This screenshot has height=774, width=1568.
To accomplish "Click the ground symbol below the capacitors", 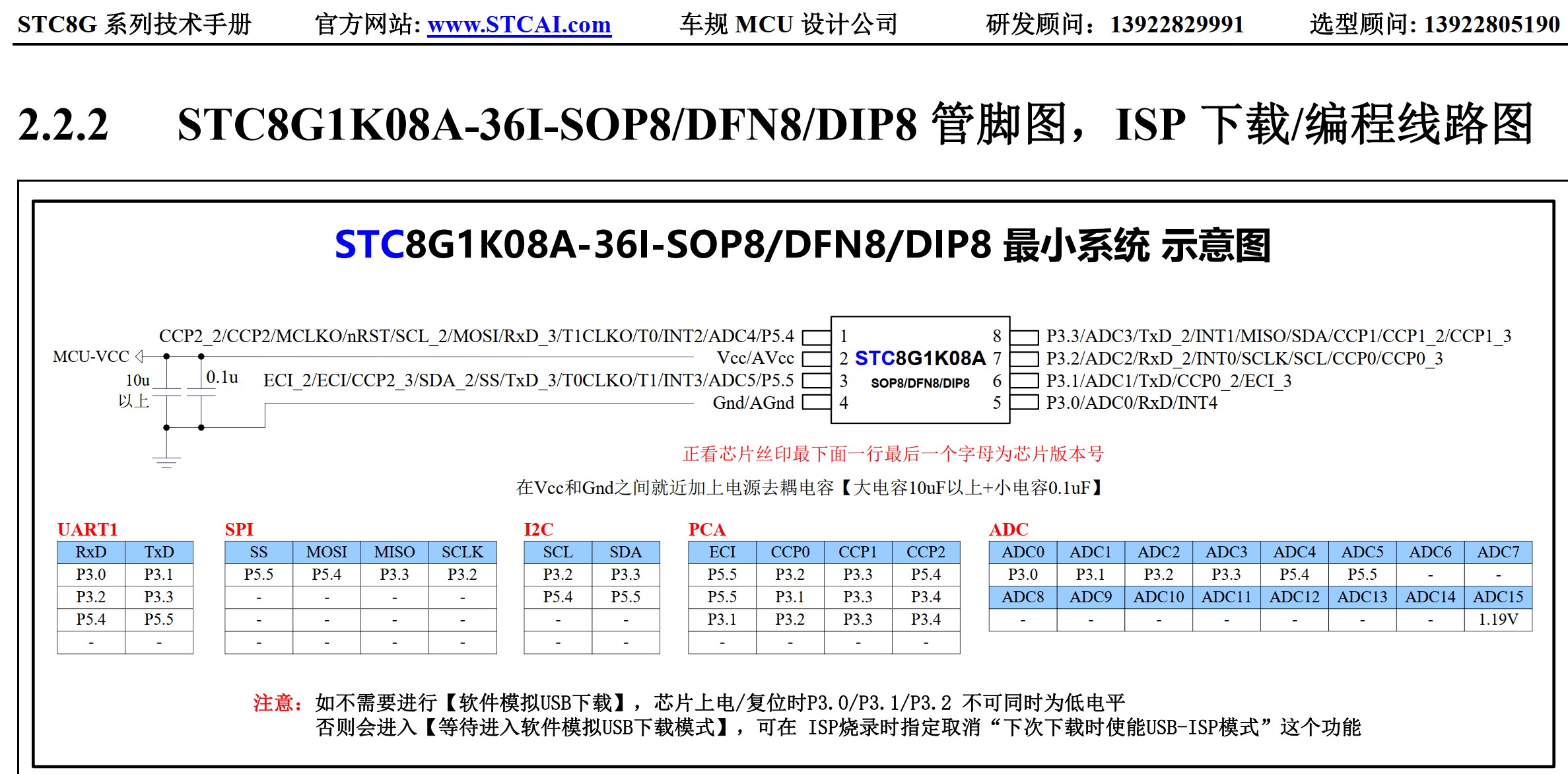I will pyautogui.click(x=166, y=462).
